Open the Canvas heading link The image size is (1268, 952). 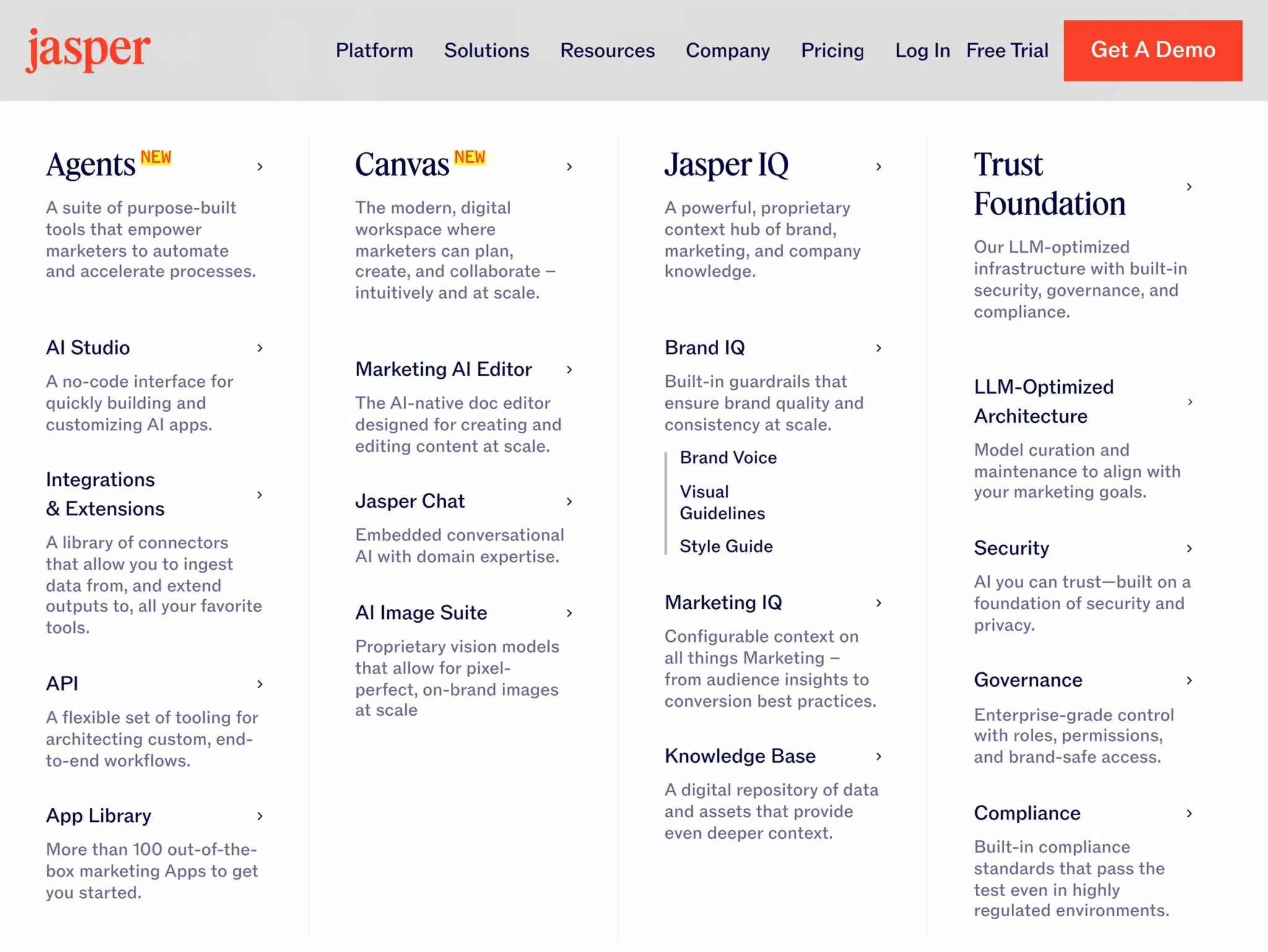tap(402, 165)
